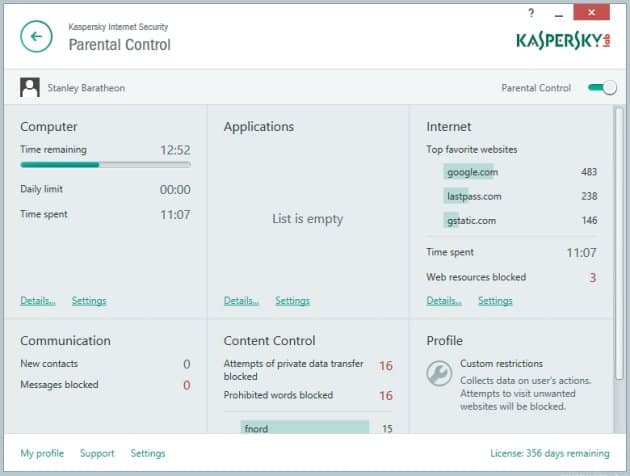Click the Prohibited words blocked row
The image size is (630, 476).
point(308,395)
